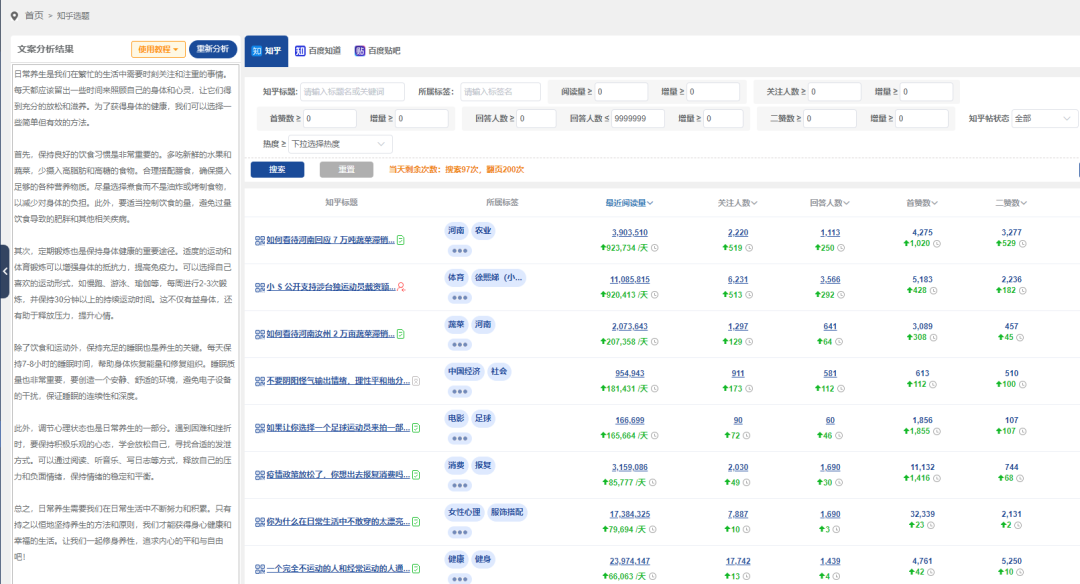Click the clock icon next to 519 followers increase
1080x584 pixels.
tap(749, 248)
